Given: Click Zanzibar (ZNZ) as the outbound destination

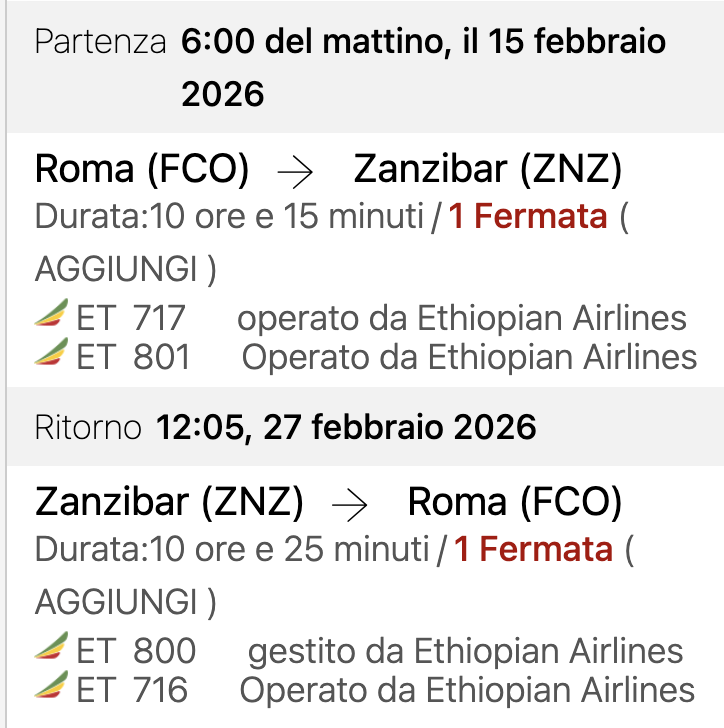Looking at the screenshot, I should tap(488, 170).
